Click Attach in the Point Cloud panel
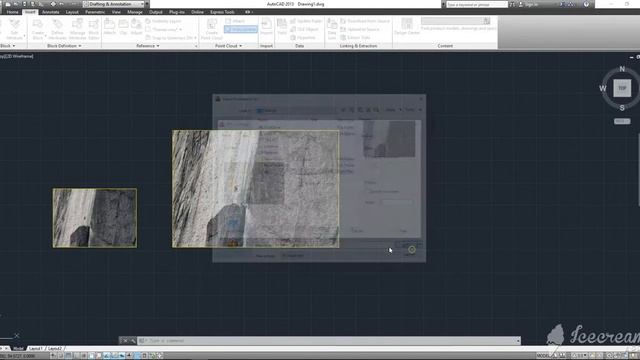640x360 pixels. 236,21
